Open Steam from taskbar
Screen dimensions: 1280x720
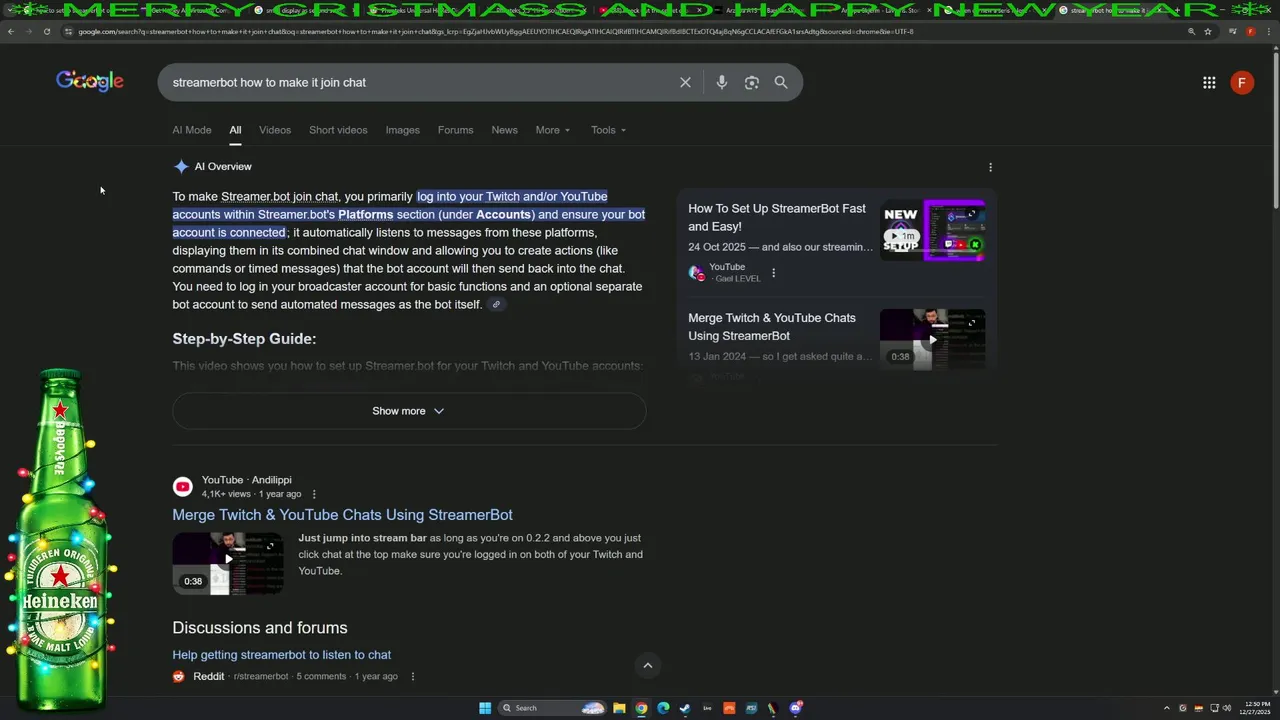tap(685, 708)
